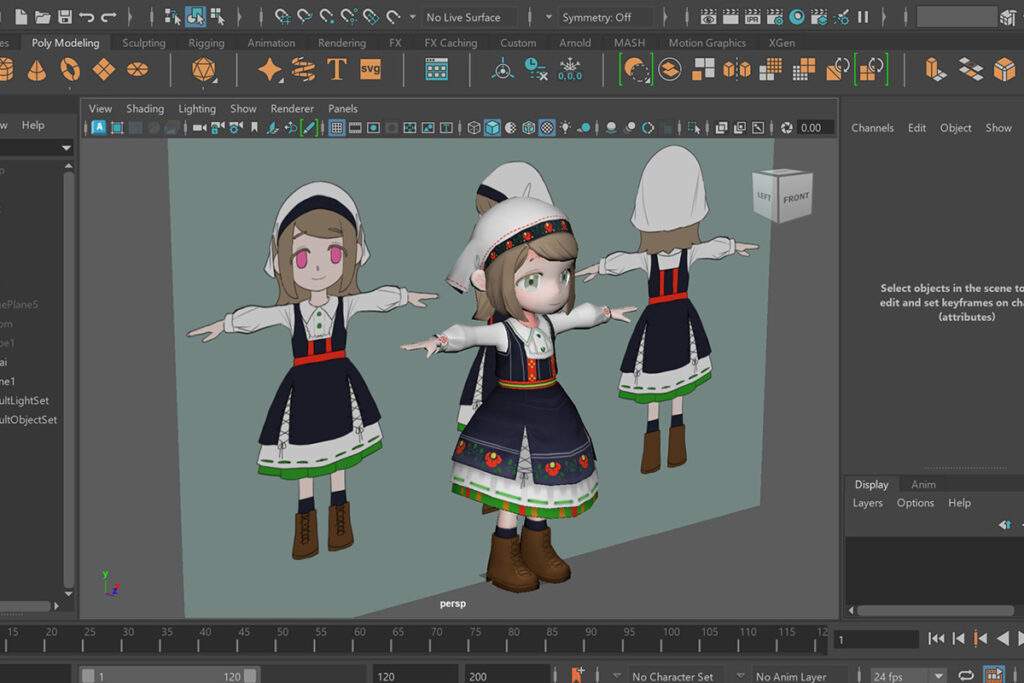Click the Save scene icon
The width and height of the screenshot is (1024, 683).
(x=65, y=17)
